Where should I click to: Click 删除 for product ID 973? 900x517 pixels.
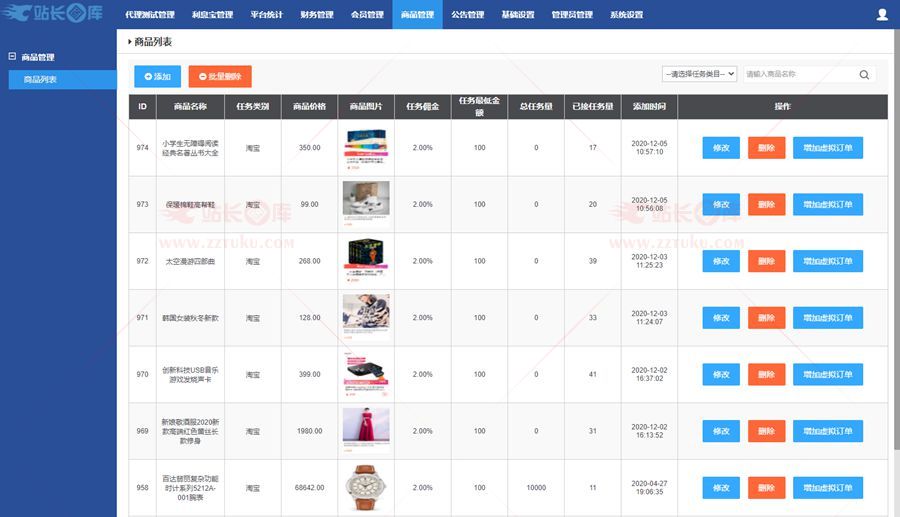point(766,204)
